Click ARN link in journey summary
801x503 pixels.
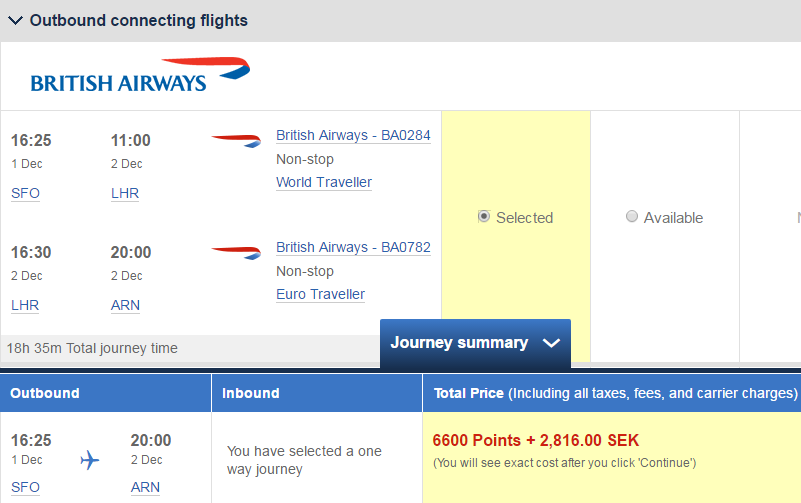145,487
